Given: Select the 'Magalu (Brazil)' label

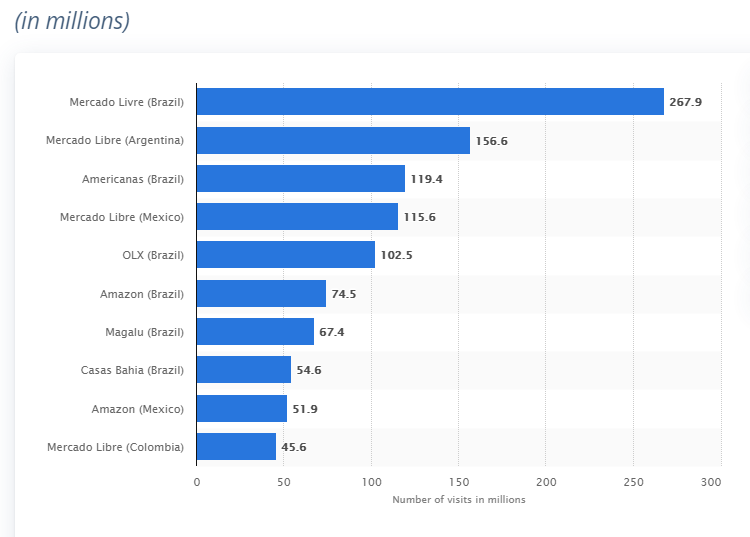Looking at the screenshot, I should (x=144, y=332).
